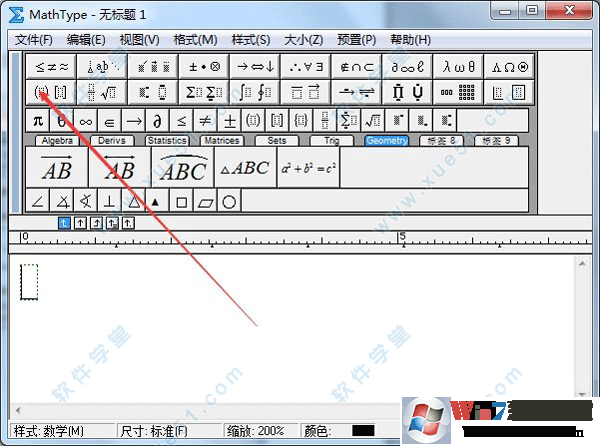Switch to the Algebra tab

[x=57, y=141]
